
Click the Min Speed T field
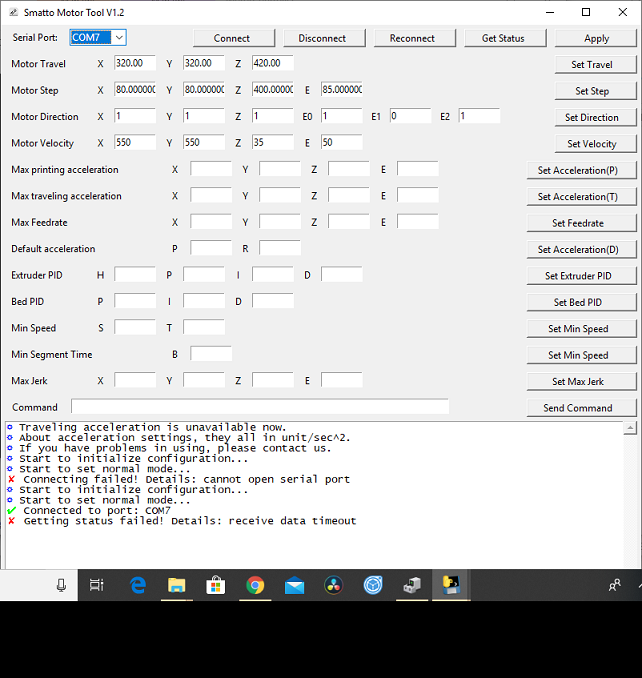point(204,327)
